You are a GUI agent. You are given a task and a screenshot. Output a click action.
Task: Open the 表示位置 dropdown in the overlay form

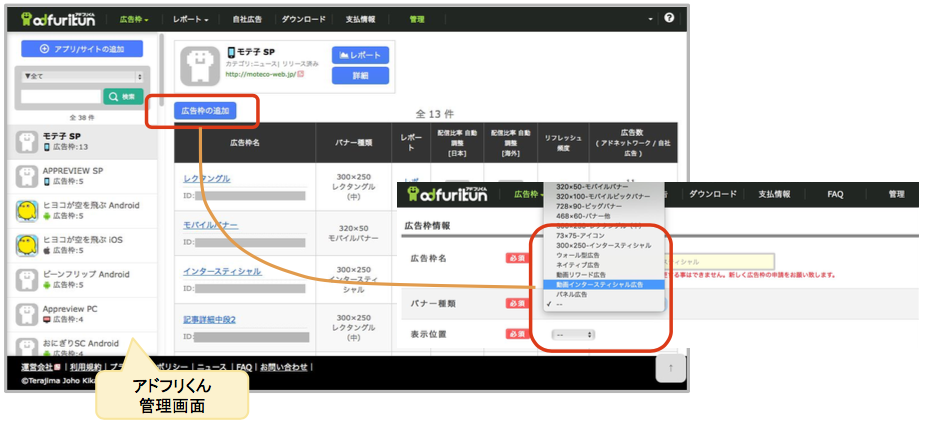[x=573, y=334]
